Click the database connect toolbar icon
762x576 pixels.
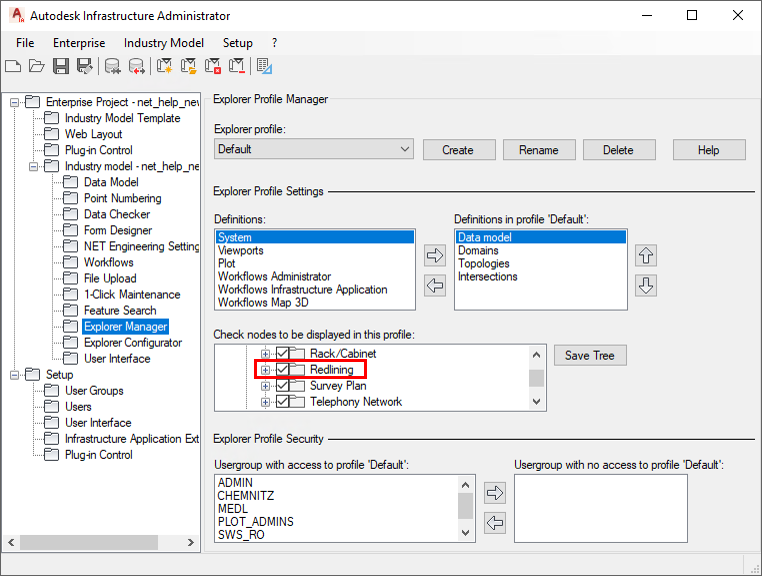[112, 66]
